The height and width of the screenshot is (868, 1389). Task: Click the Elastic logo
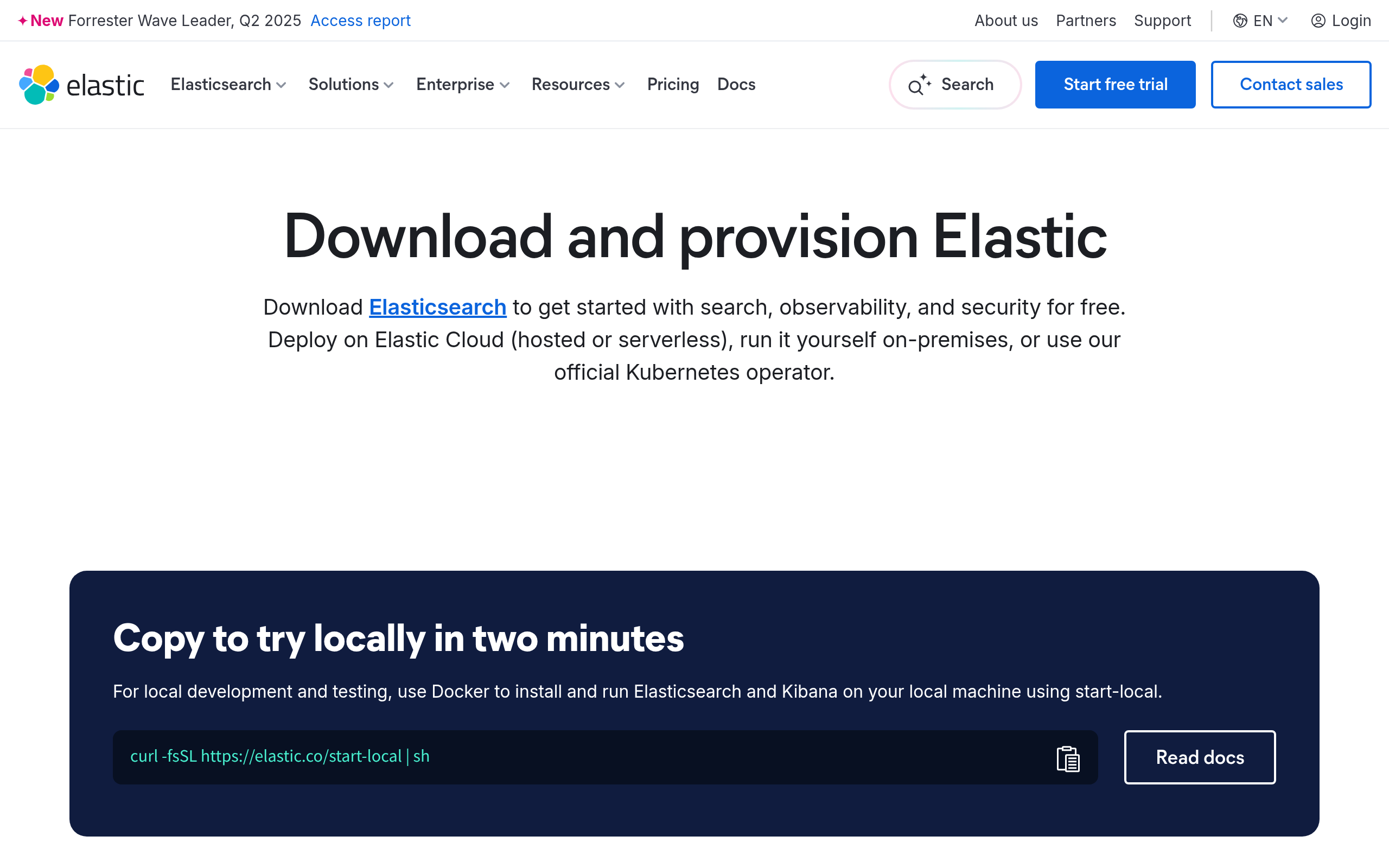[x=81, y=85]
